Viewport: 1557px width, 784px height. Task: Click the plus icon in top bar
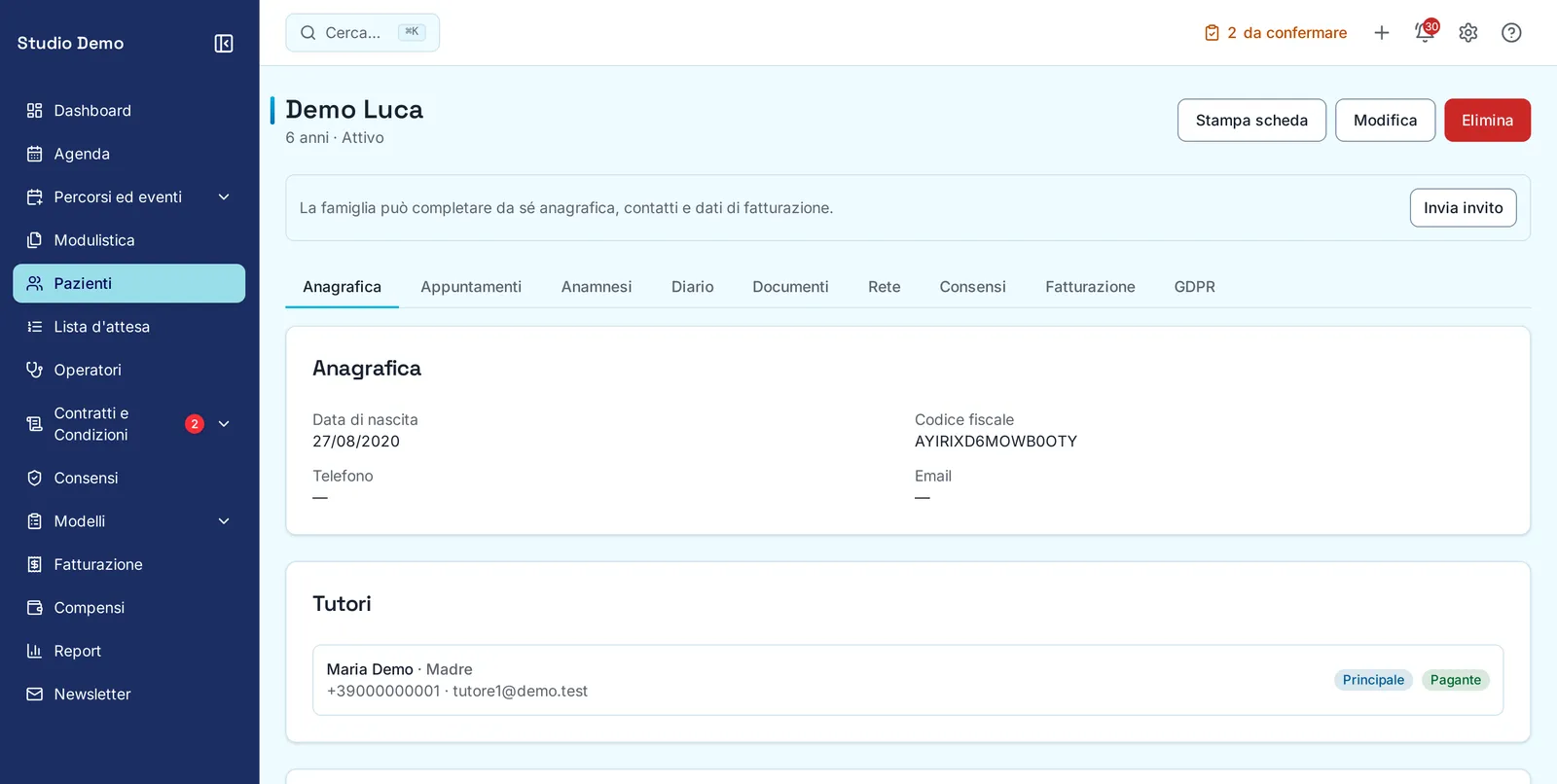coord(1382,33)
